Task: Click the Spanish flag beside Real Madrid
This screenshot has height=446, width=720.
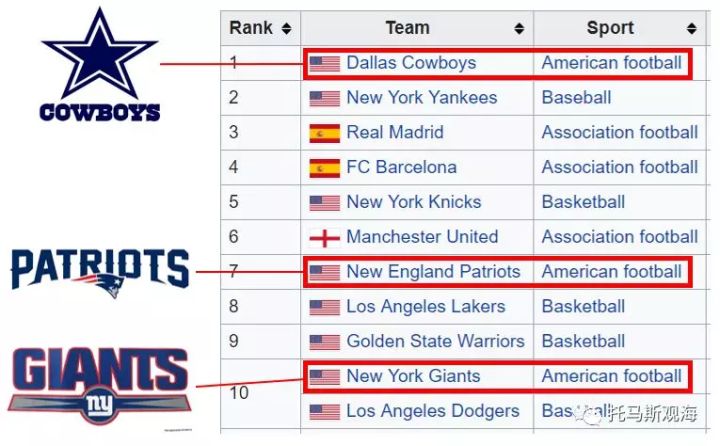Action: tap(324, 133)
